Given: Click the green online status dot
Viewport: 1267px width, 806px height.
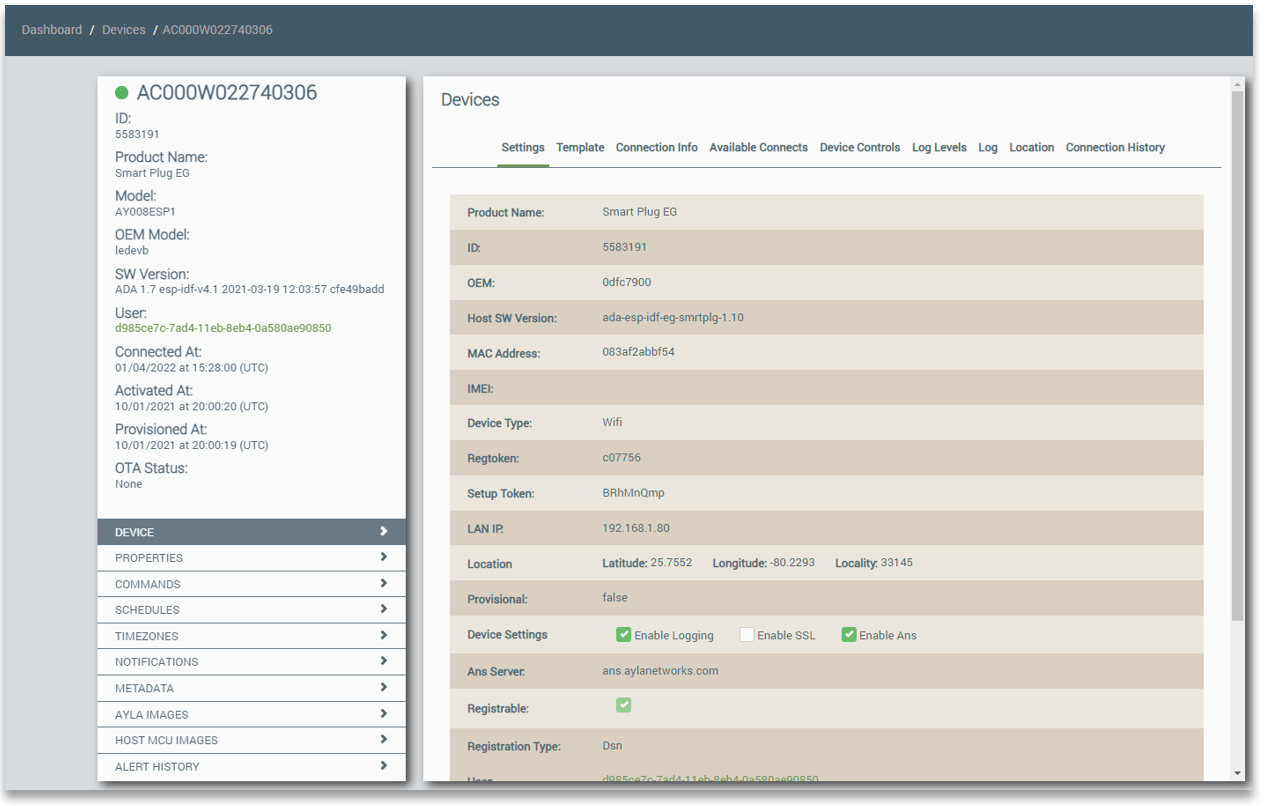Looking at the screenshot, I should click(x=122, y=93).
